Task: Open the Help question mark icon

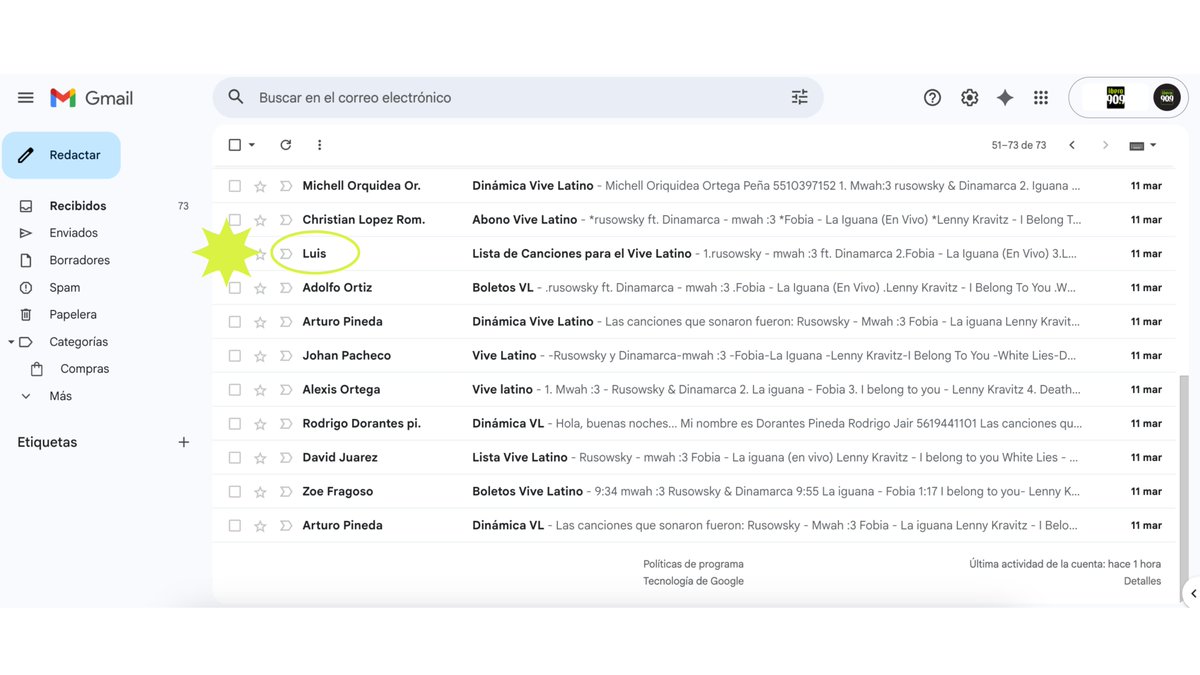Action: (932, 97)
